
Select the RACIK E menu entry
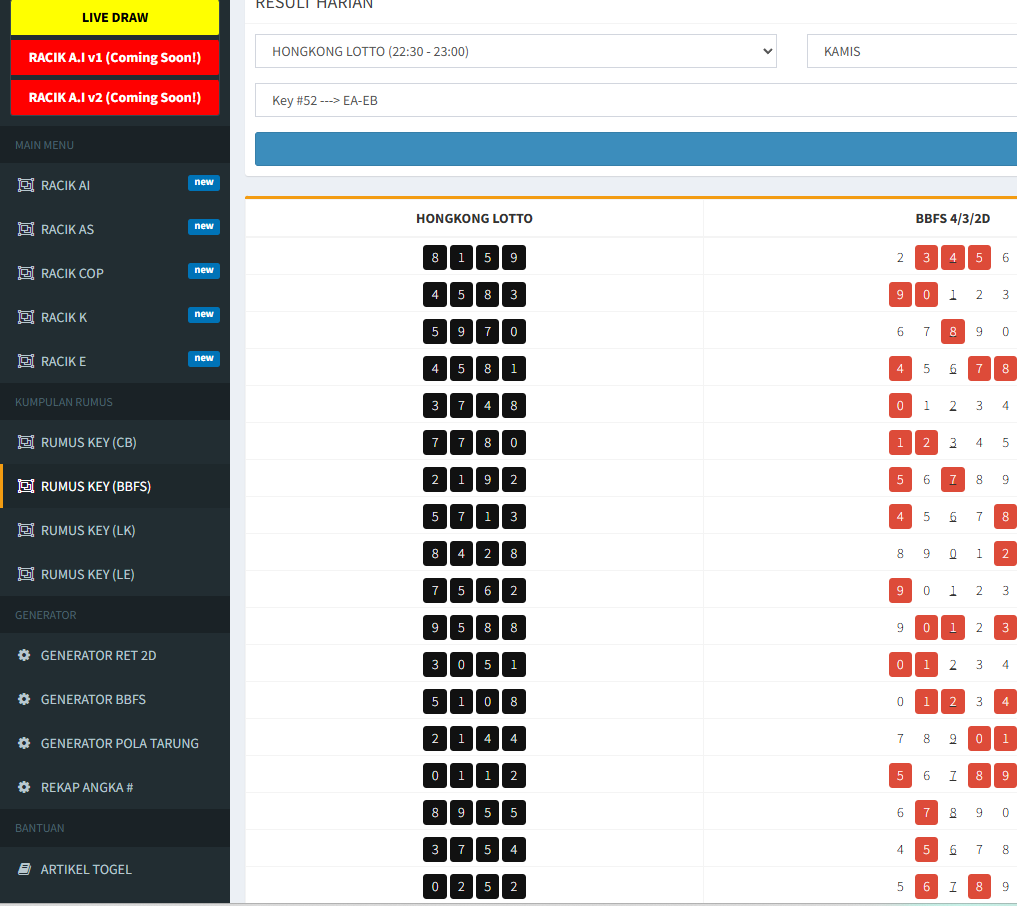[x=115, y=362]
